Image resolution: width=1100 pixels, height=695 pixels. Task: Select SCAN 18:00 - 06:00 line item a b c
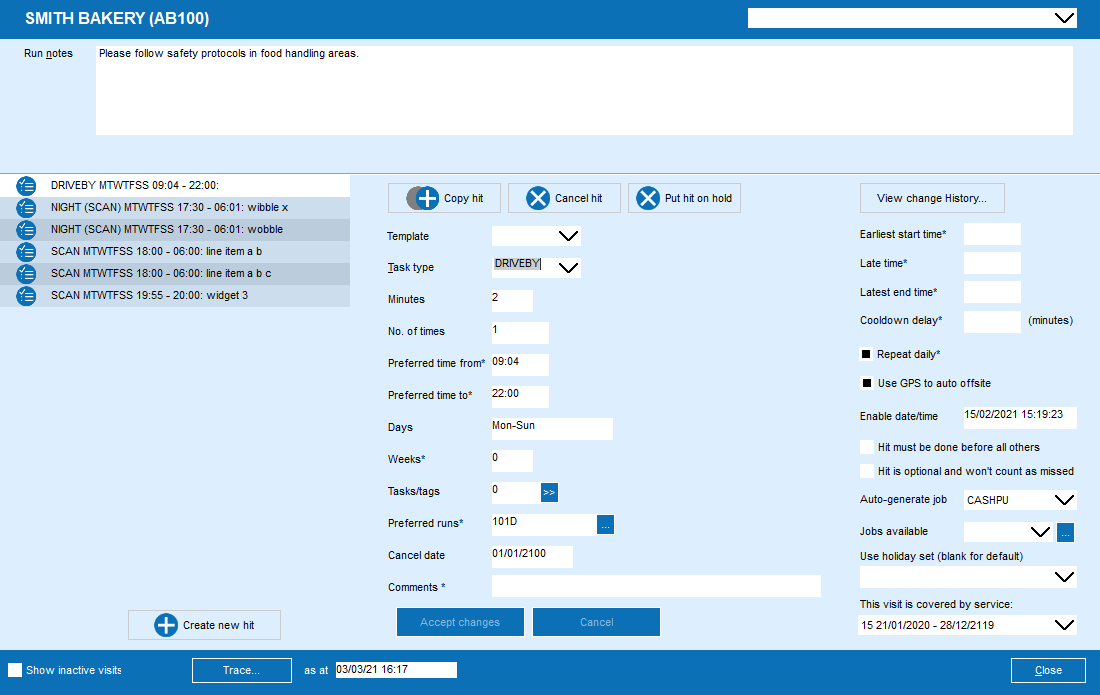click(175, 274)
